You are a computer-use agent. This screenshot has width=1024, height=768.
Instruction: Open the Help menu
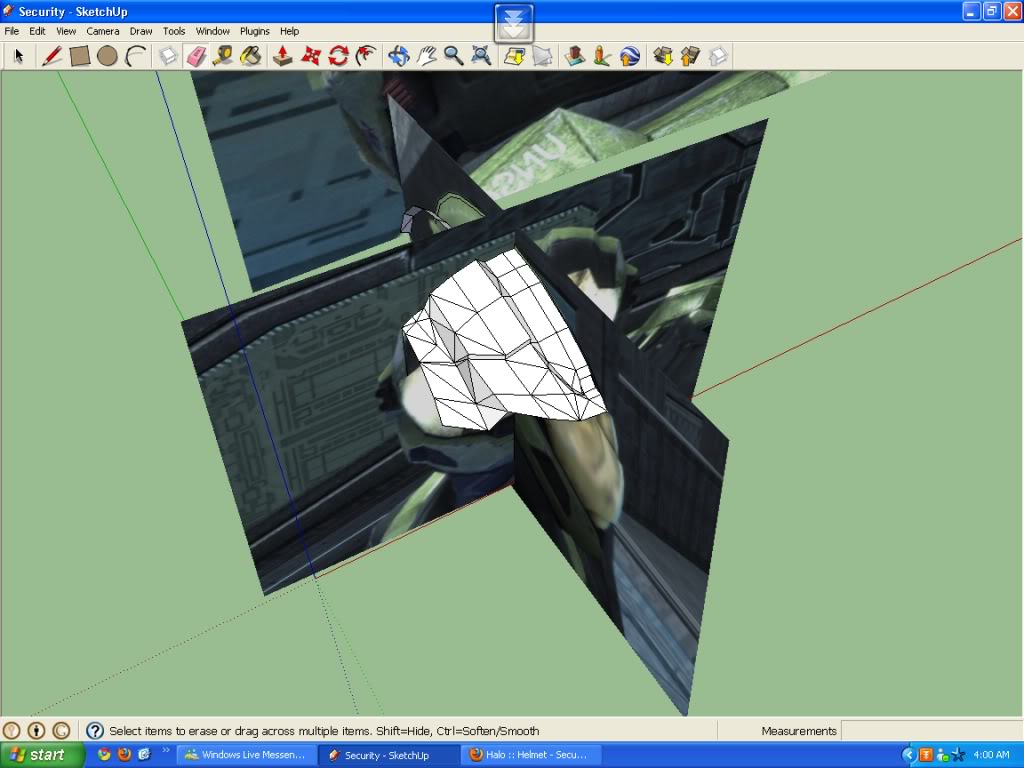tap(289, 31)
